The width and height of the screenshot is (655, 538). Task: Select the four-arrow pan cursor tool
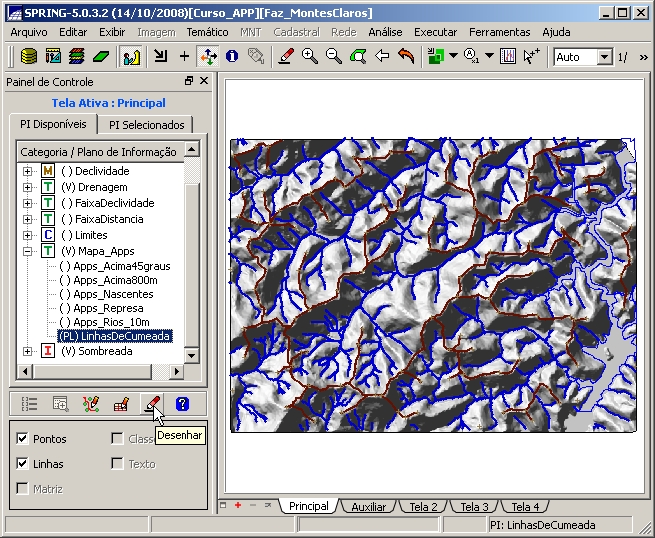tap(208, 57)
